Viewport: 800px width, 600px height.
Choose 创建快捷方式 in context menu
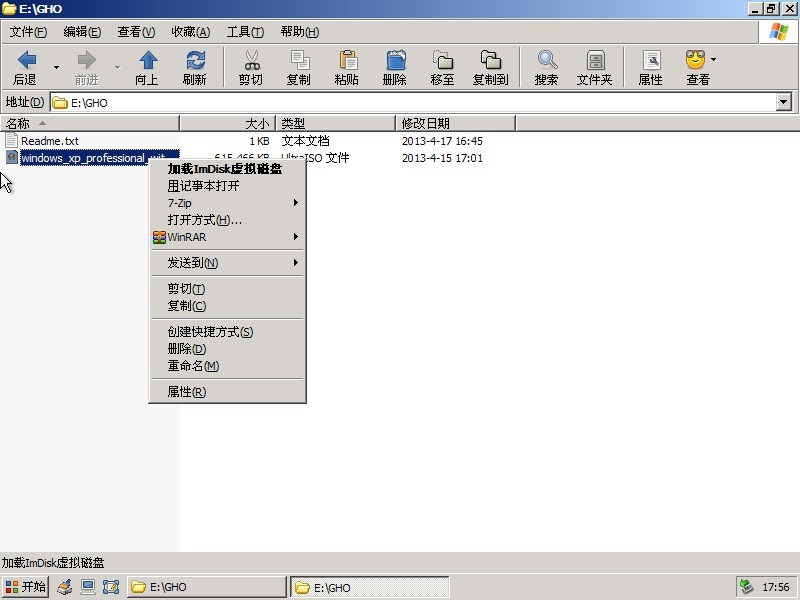(x=228, y=332)
